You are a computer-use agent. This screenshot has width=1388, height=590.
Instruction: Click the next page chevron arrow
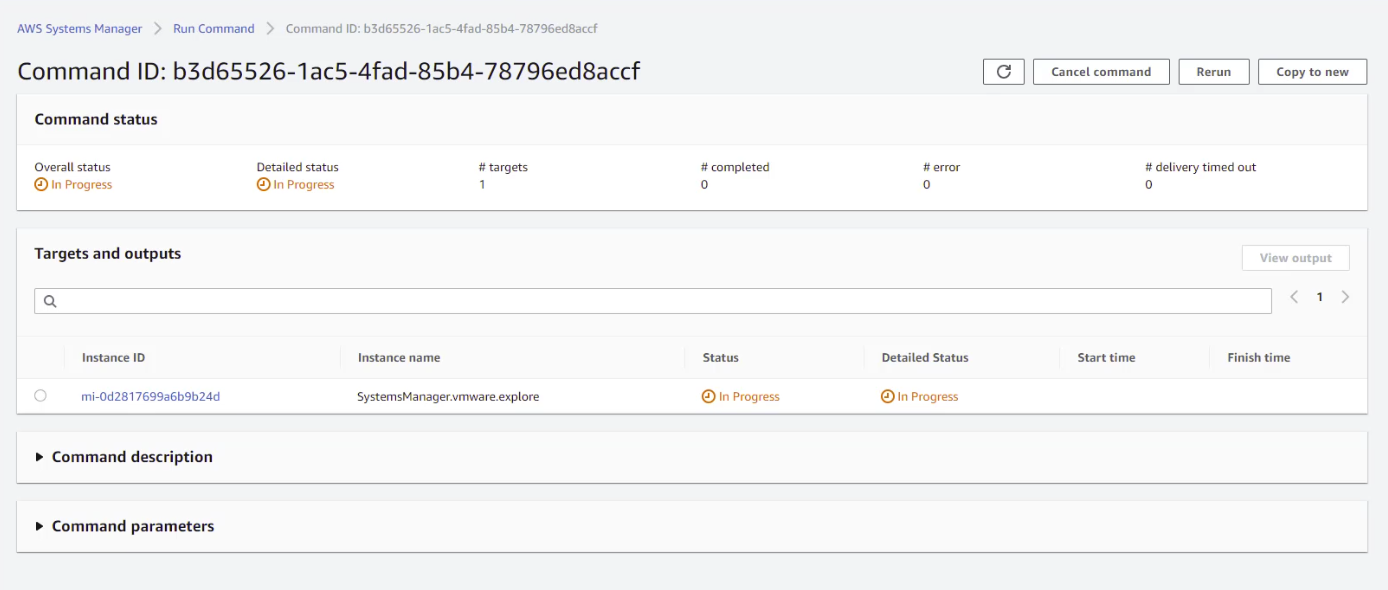[1345, 297]
